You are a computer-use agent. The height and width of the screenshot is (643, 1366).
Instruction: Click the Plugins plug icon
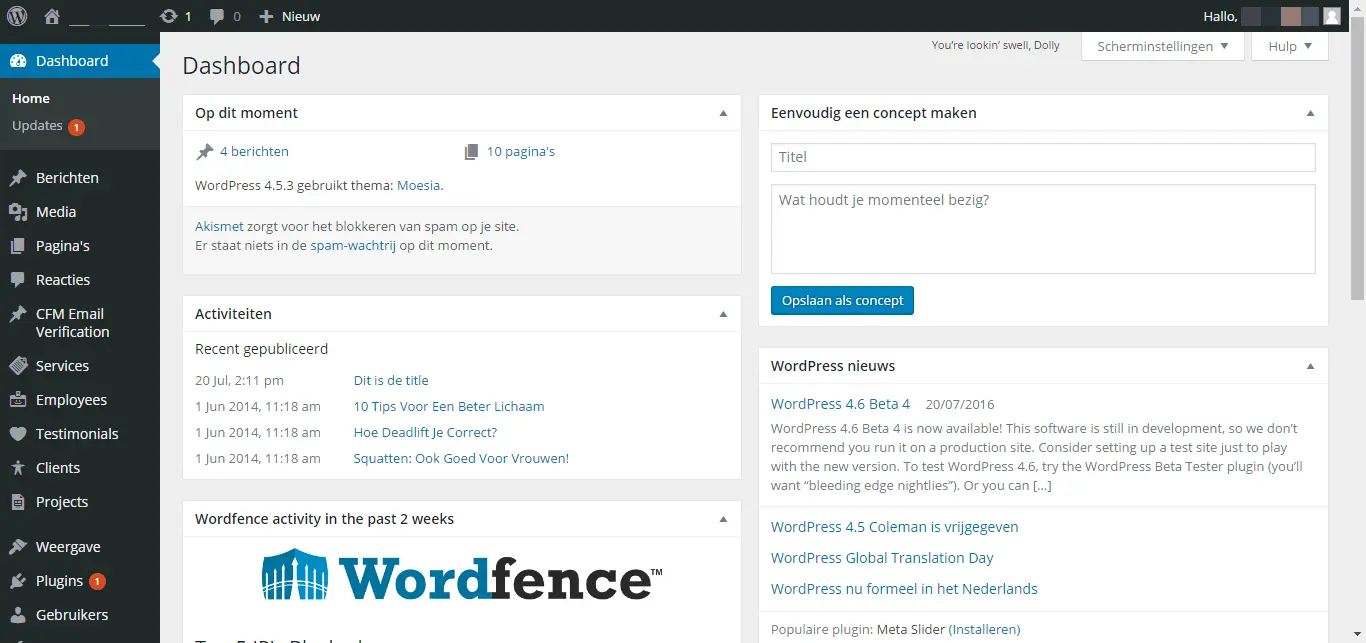(x=18, y=581)
